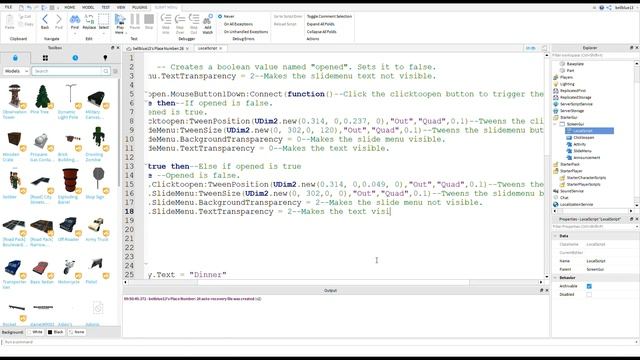Toggle the Archivable checkbox
Screen dimensions: 640x360
point(589,286)
